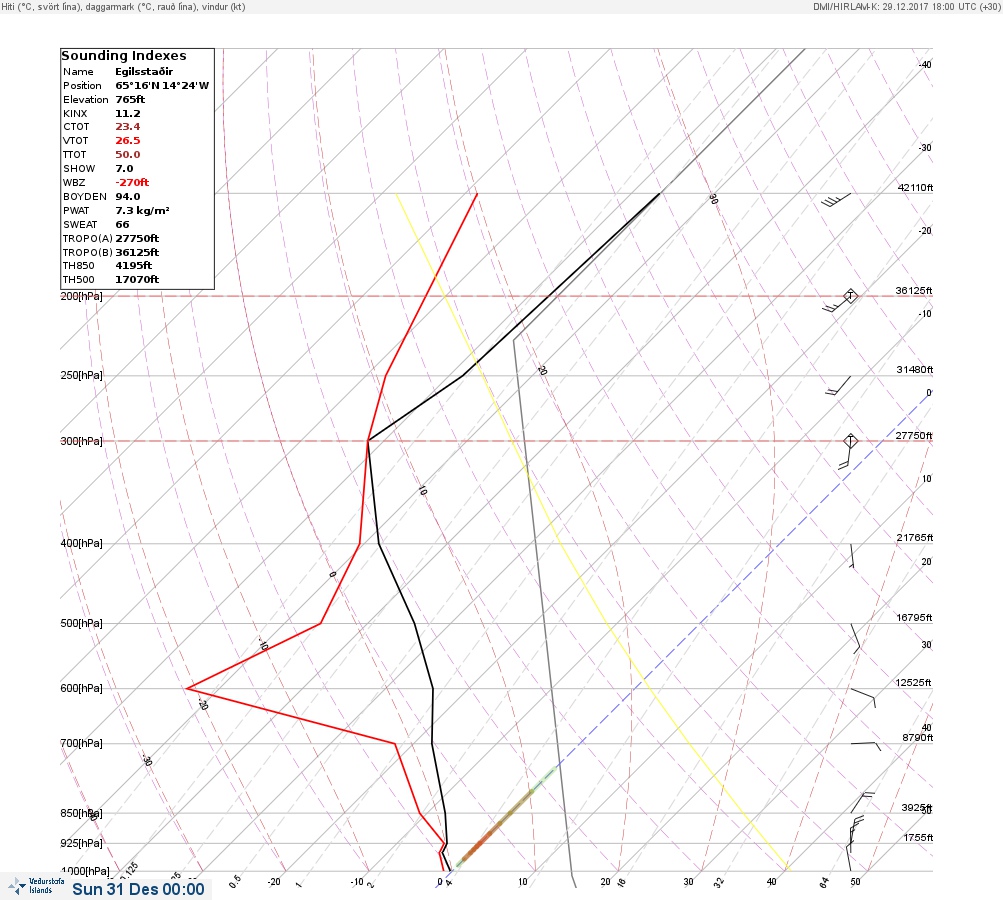Click the red TTOT value 50.0

click(128, 155)
